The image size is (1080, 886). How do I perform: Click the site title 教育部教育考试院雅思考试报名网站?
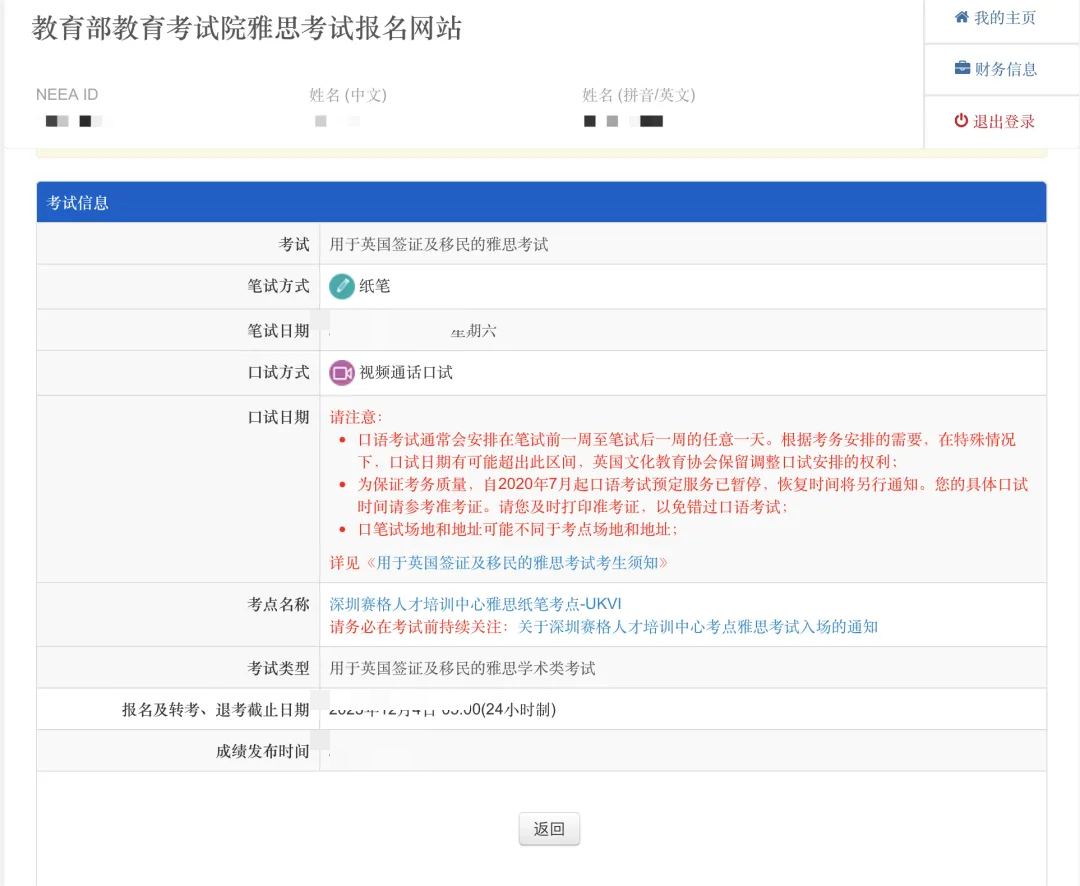pyautogui.click(x=244, y=29)
